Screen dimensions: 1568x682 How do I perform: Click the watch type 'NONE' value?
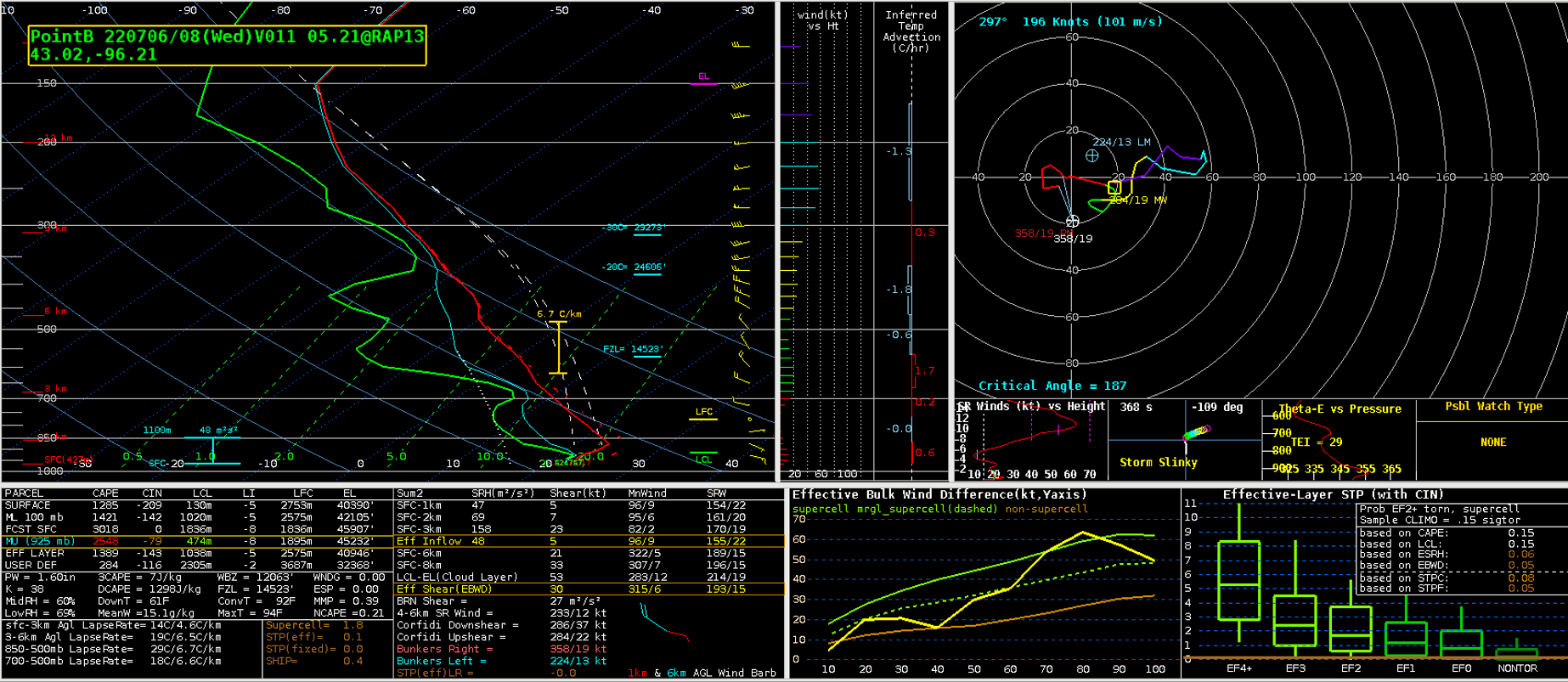click(1493, 442)
